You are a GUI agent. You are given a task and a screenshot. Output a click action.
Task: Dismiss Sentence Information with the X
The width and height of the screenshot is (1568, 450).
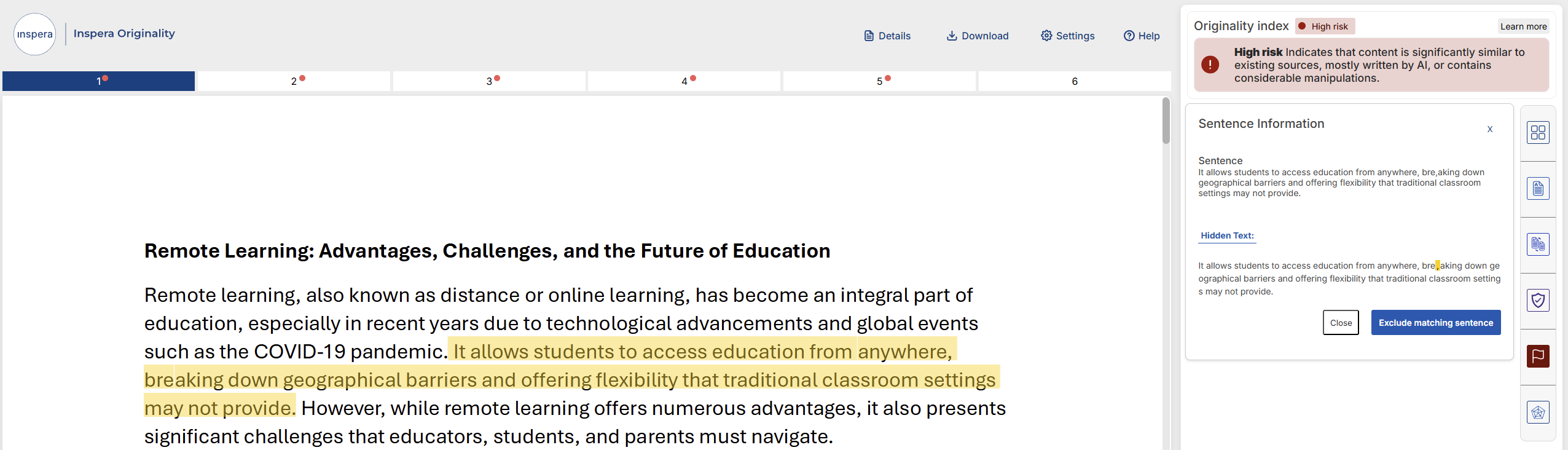pyautogui.click(x=1490, y=129)
